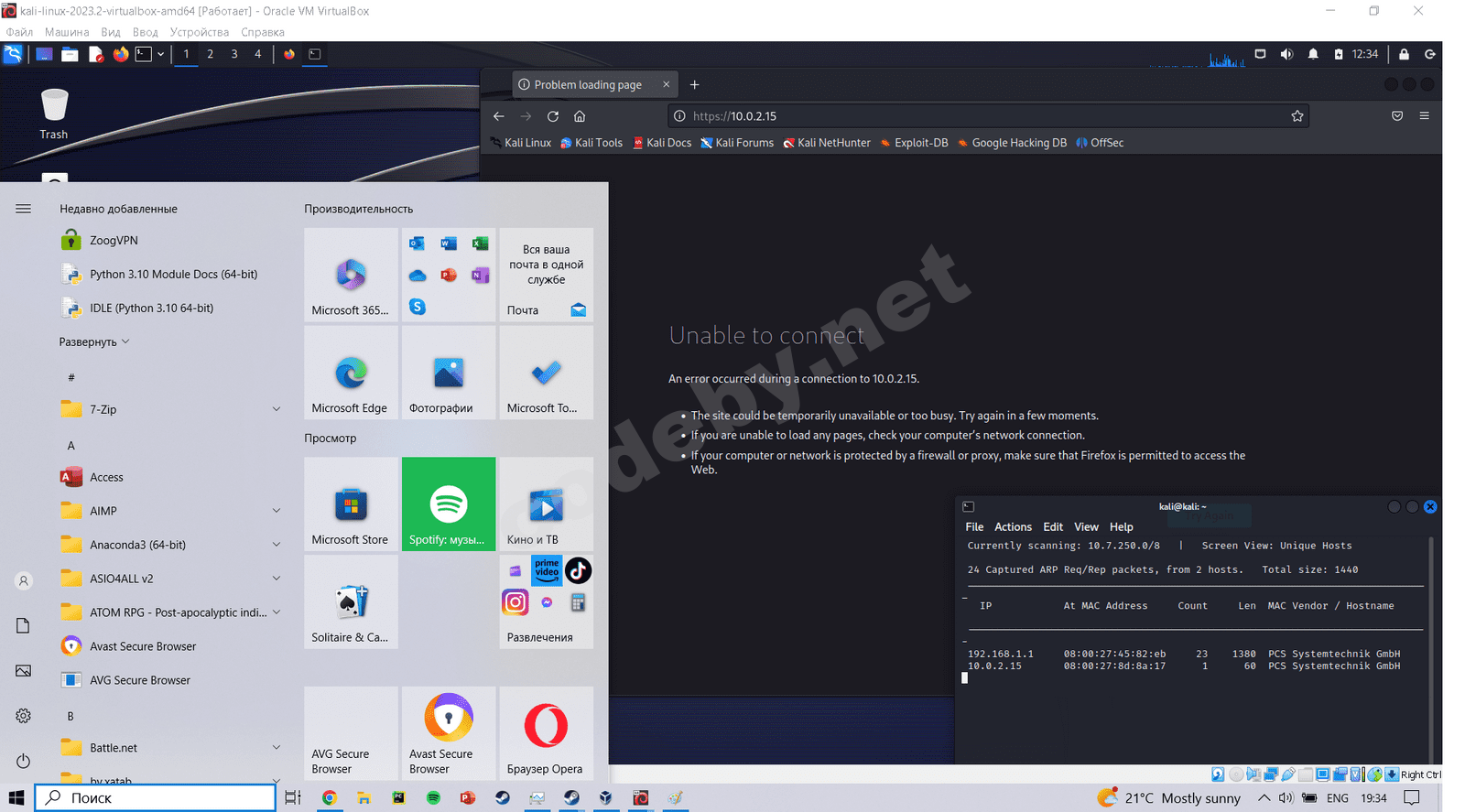This screenshot has height=812, width=1465.
Task: Open Windows Settings gear in Start menu
Action: (x=24, y=716)
